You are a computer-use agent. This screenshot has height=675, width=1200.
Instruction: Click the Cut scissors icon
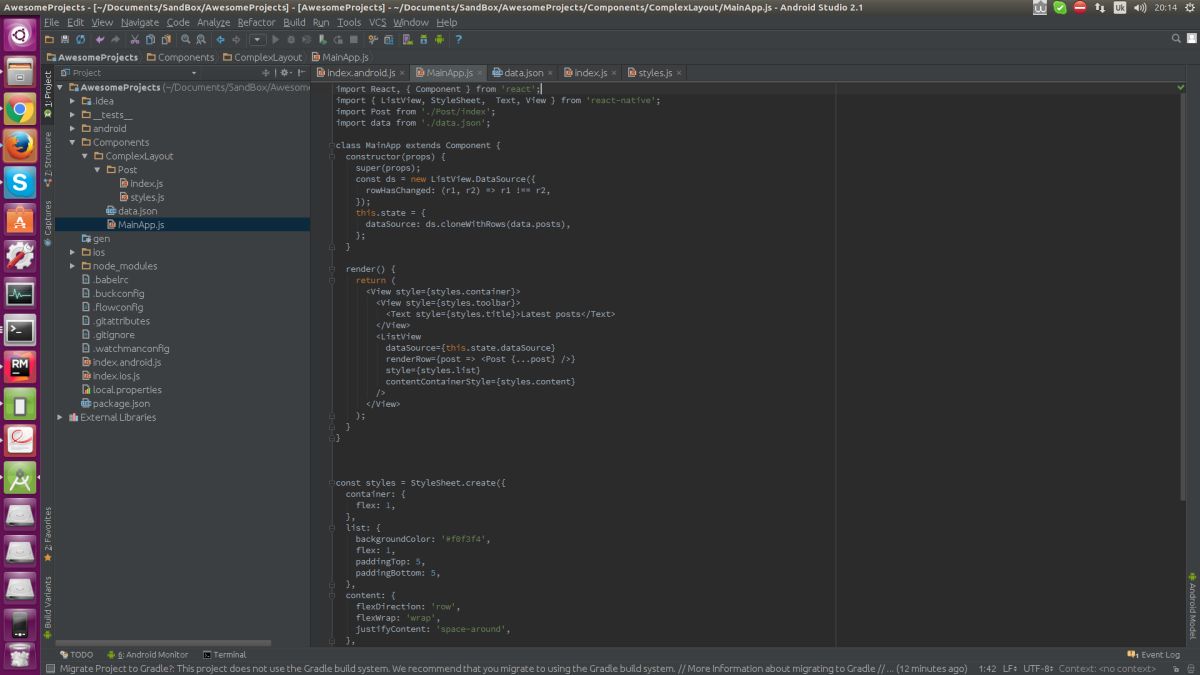click(x=135, y=40)
